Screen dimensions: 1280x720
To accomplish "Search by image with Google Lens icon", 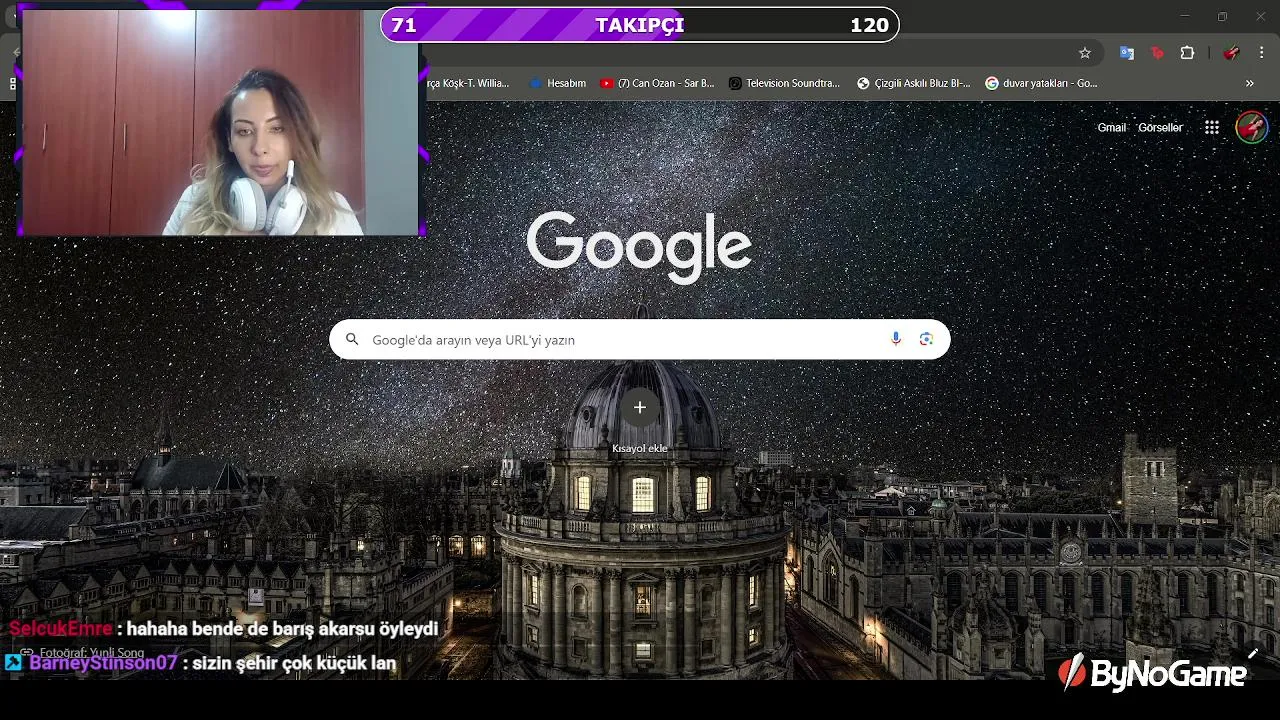I will click(x=926, y=339).
